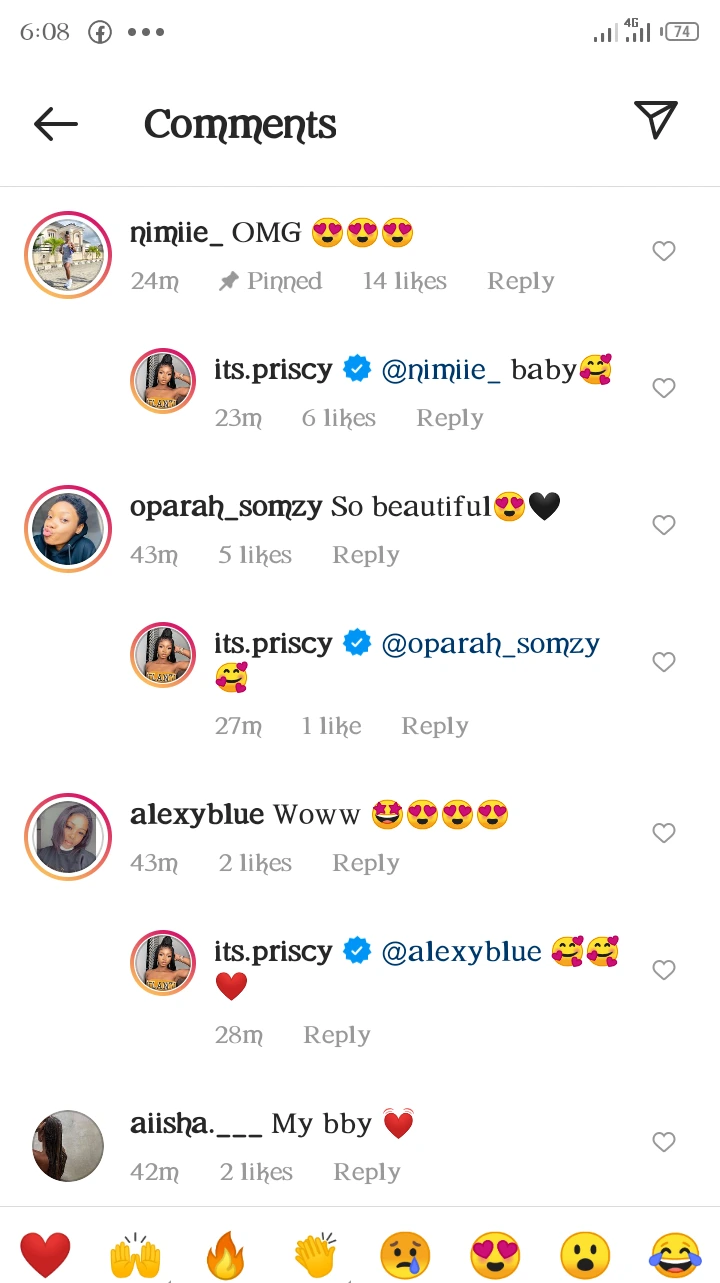This screenshot has width=720, height=1283.
Task: Tap the share paper plane icon
Action: point(656,120)
